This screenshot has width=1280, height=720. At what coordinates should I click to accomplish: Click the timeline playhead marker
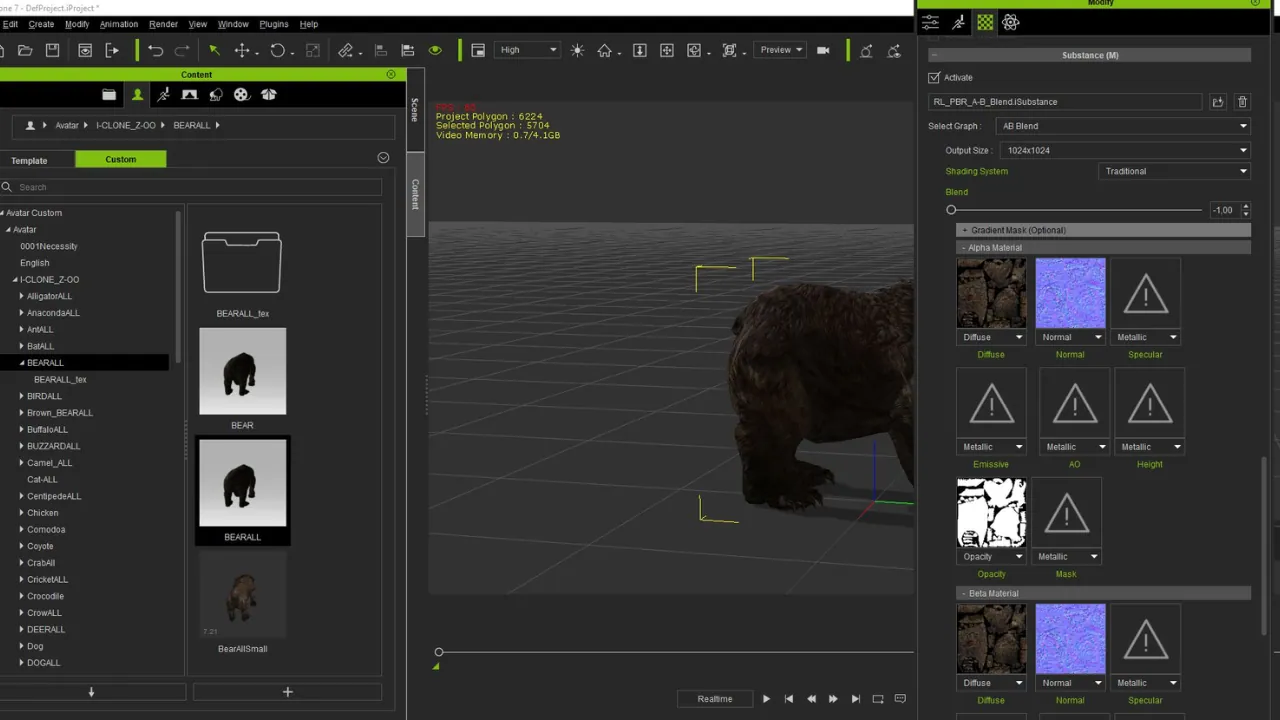[x=438, y=652]
